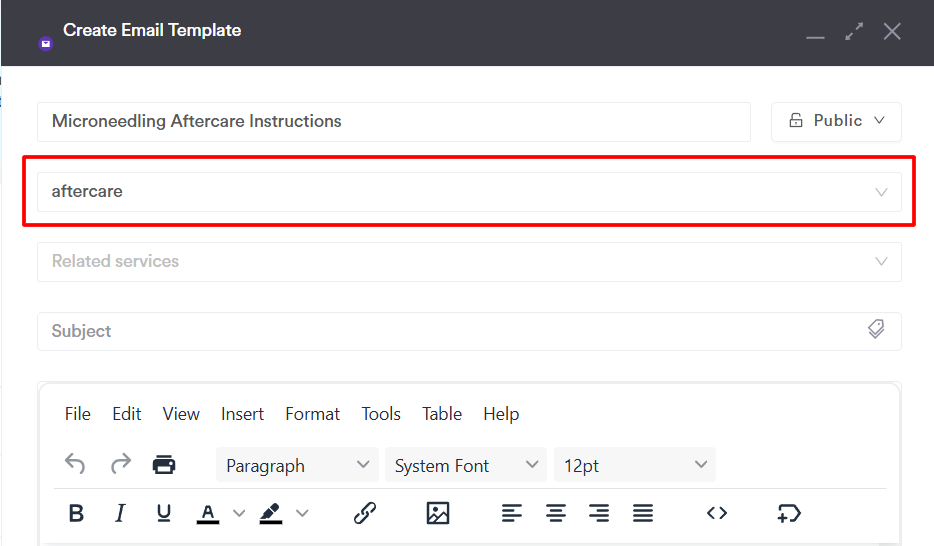Click the Bold formatting icon
Viewport: 934px width, 546px height.
tap(76, 513)
